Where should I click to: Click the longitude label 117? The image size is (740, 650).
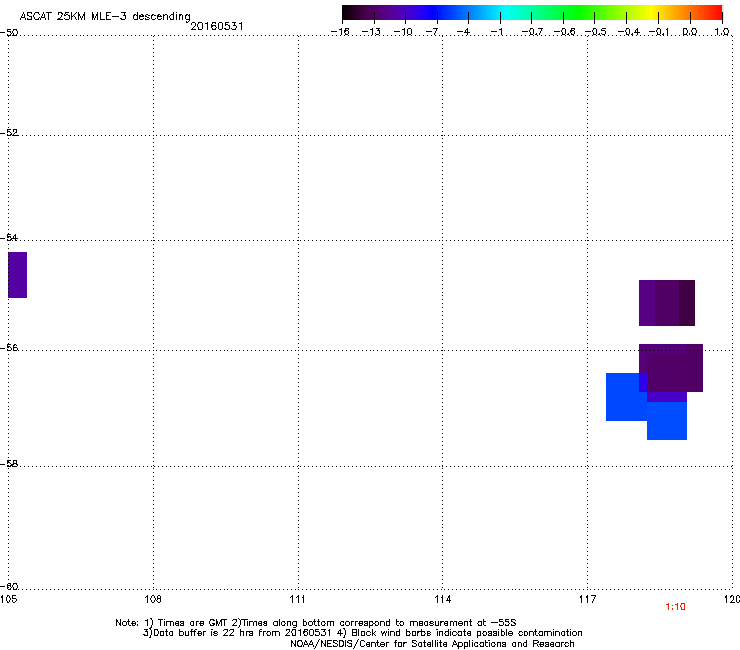(x=587, y=599)
